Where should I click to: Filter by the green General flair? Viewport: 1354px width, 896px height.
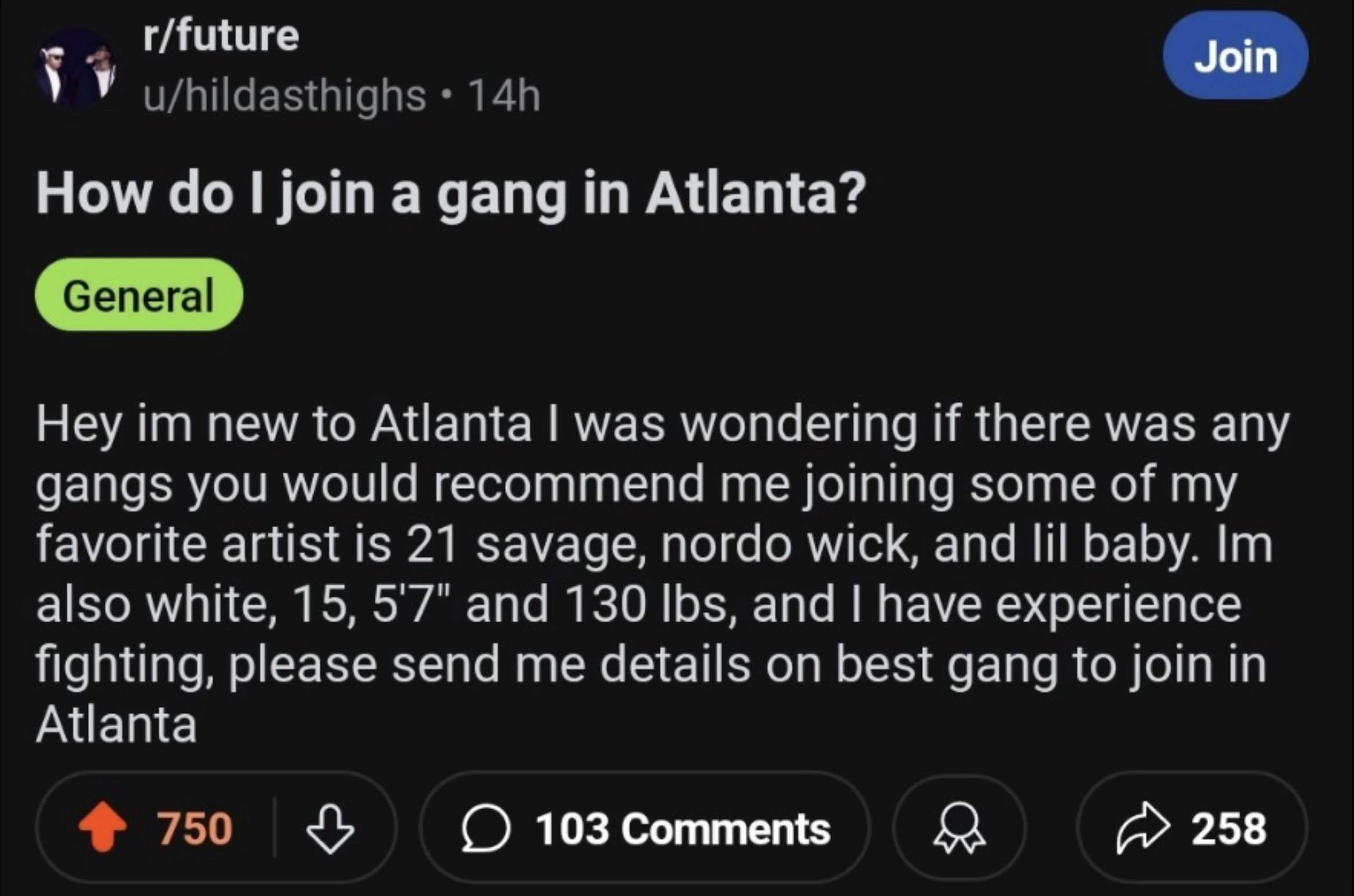[138, 295]
